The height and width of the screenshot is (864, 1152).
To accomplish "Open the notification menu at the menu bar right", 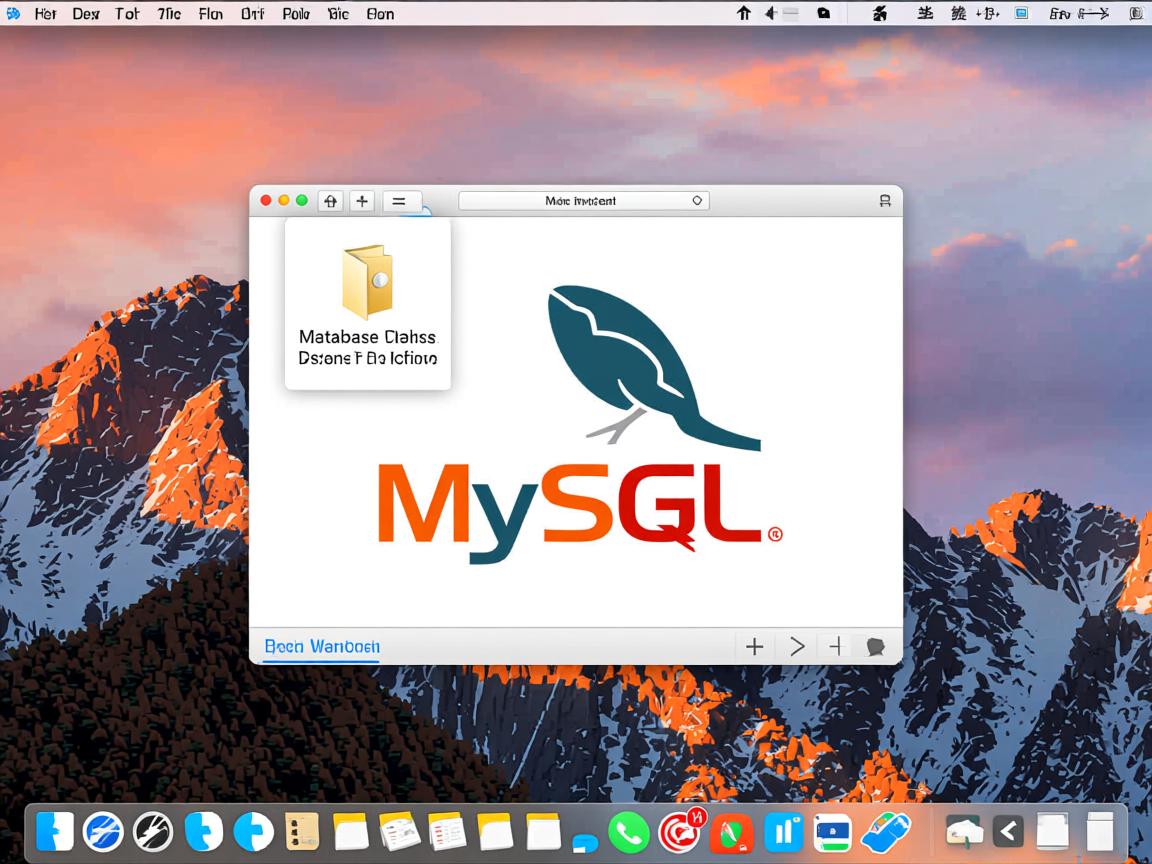I will pos(1135,13).
